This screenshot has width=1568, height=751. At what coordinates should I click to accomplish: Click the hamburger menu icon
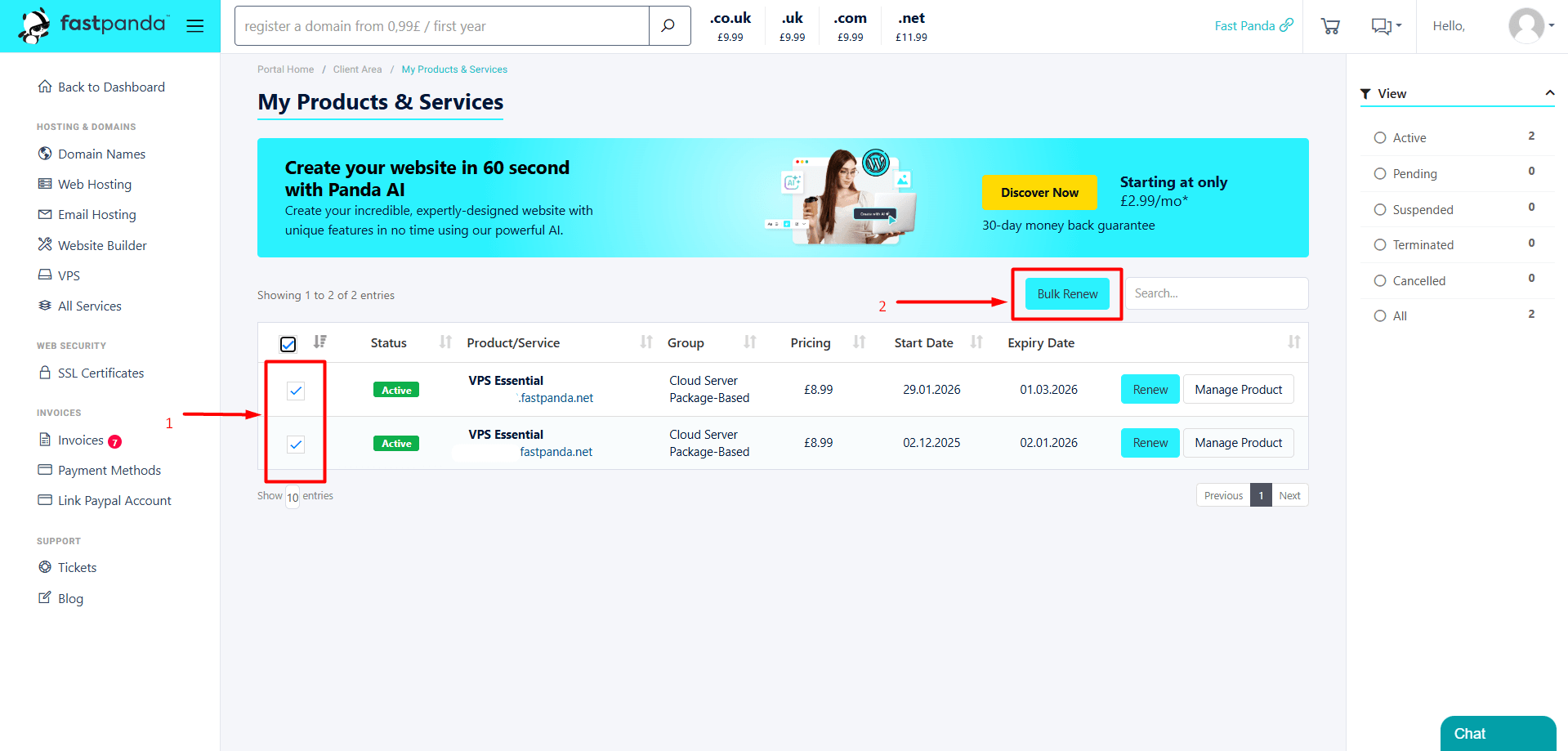coord(194,26)
